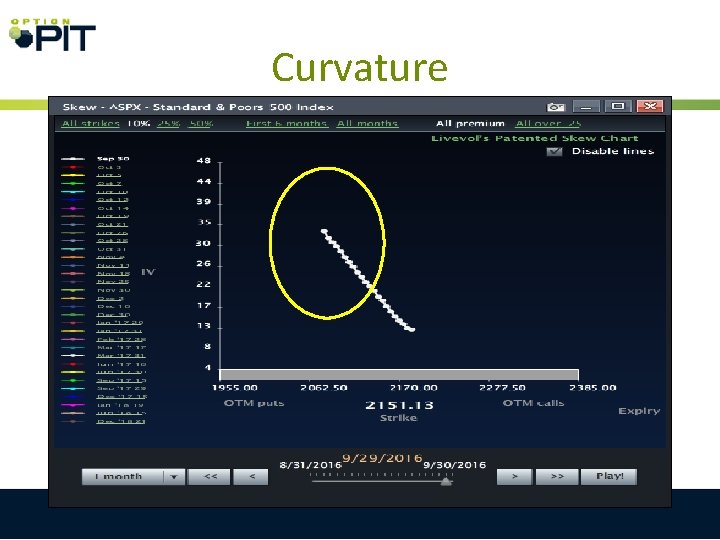This screenshot has width=720, height=540.
Task: Open the Oct 21 expiry link
Action: (112, 225)
